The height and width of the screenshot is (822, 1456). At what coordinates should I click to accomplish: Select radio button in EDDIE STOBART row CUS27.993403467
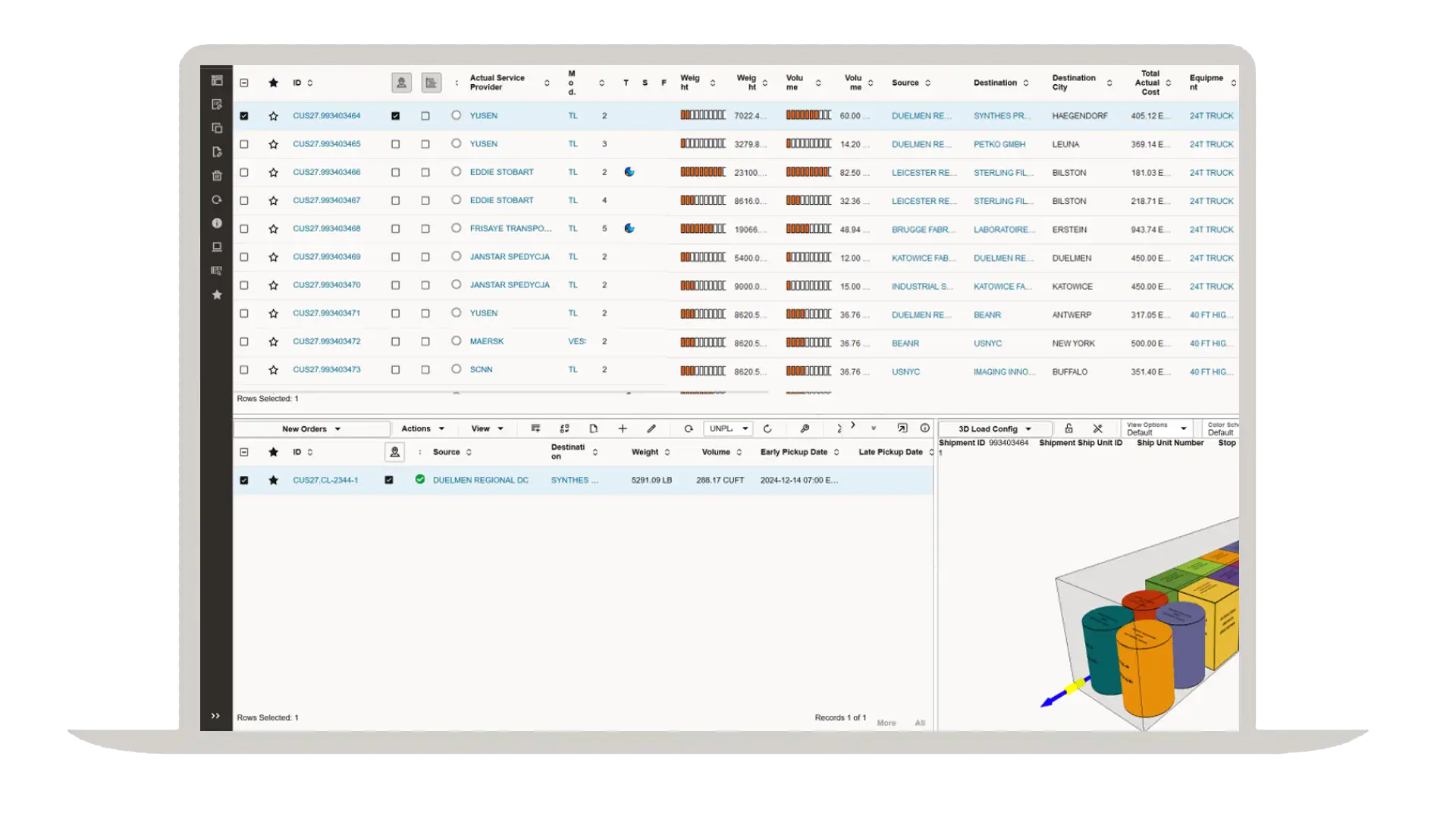pyautogui.click(x=456, y=200)
